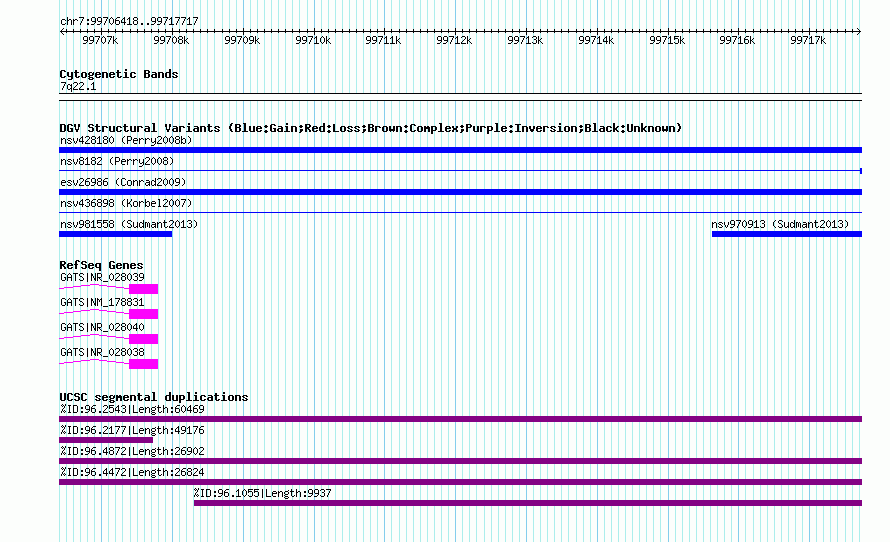The height and width of the screenshot is (542, 890).
Task: Click the chr7:99706418..99717717 region label
Action: point(129,21)
